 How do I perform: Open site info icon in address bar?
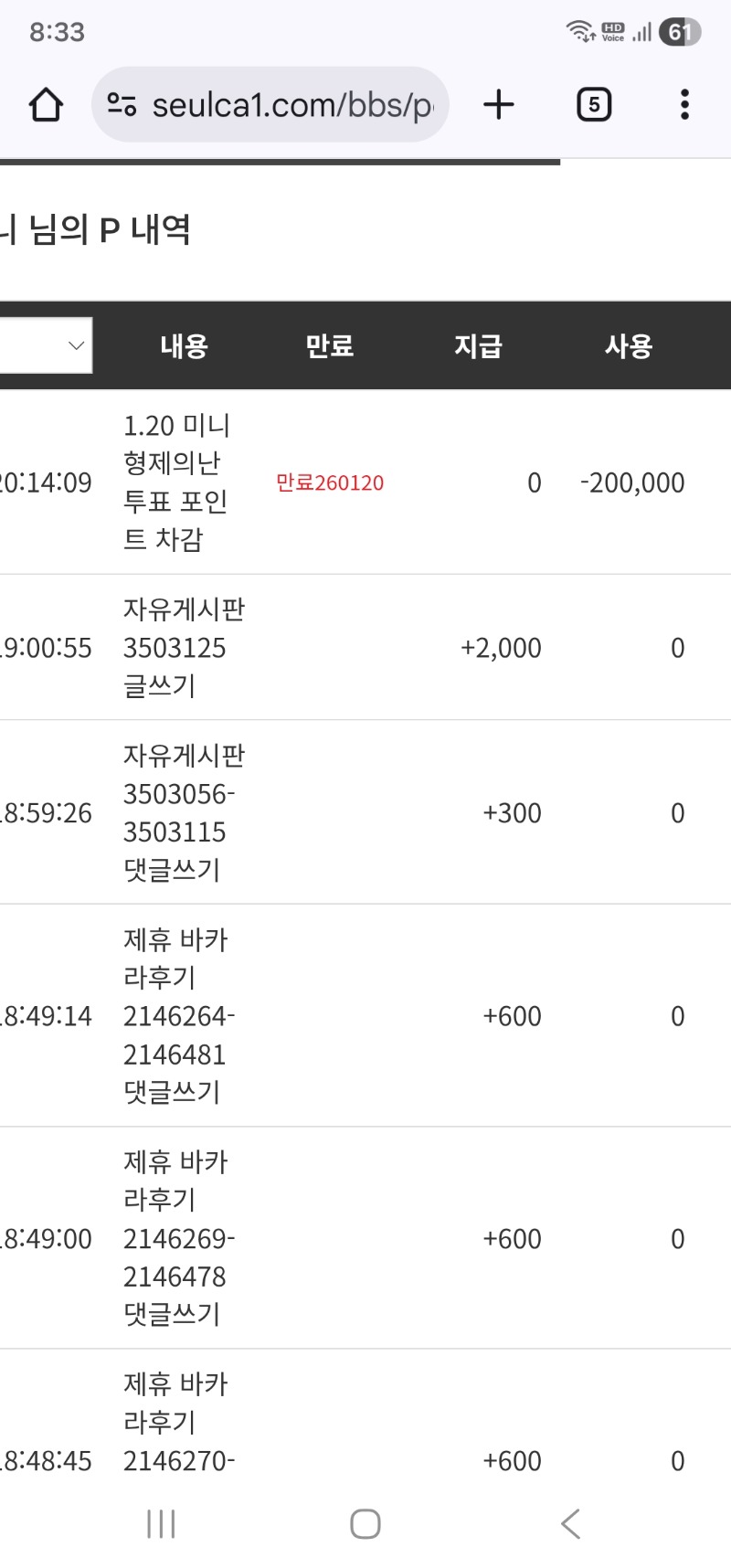click(x=122, y=105)
